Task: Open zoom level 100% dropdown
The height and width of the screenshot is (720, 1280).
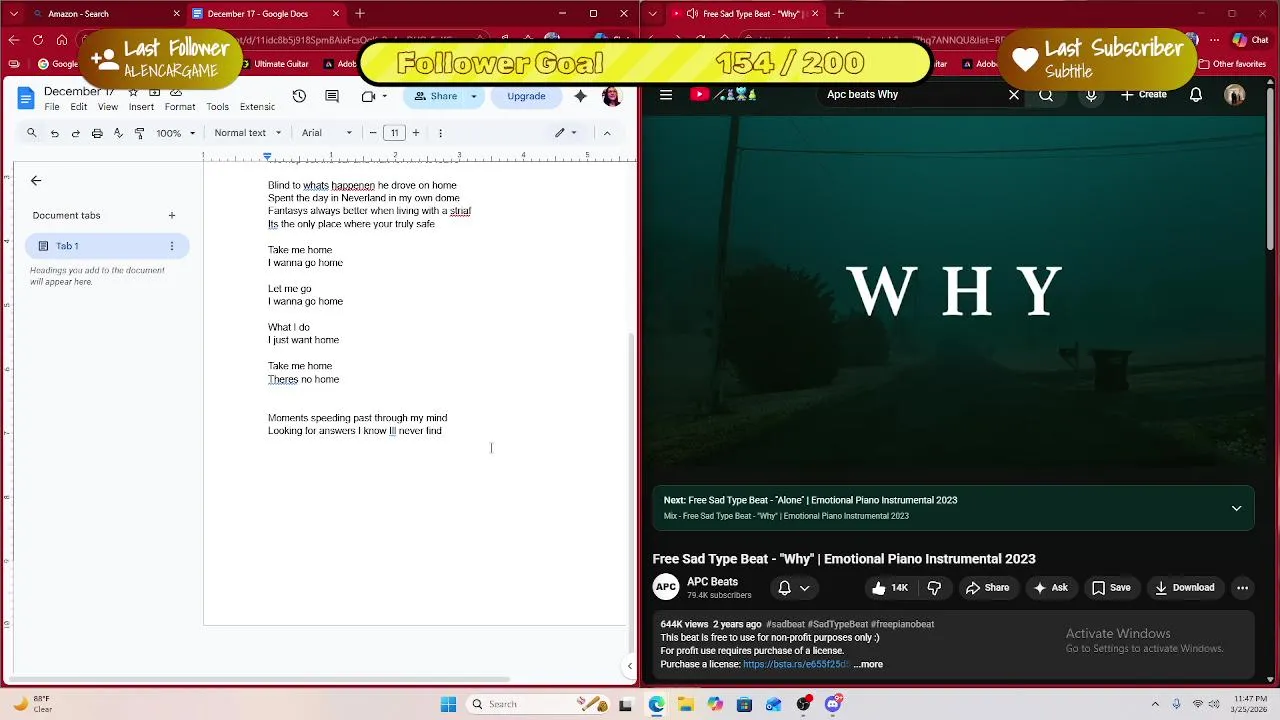Action: point(176,132)
